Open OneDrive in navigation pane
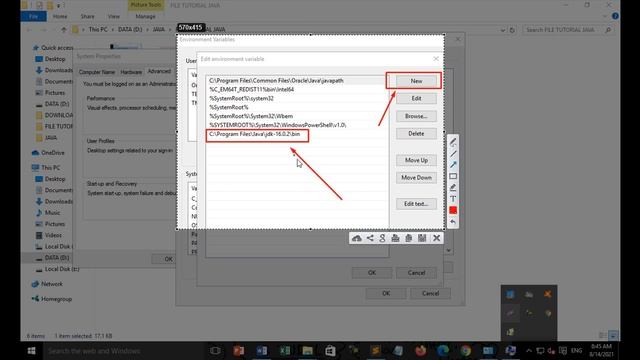The height and width of the screenshot is (360, 640). click(53, 153)
